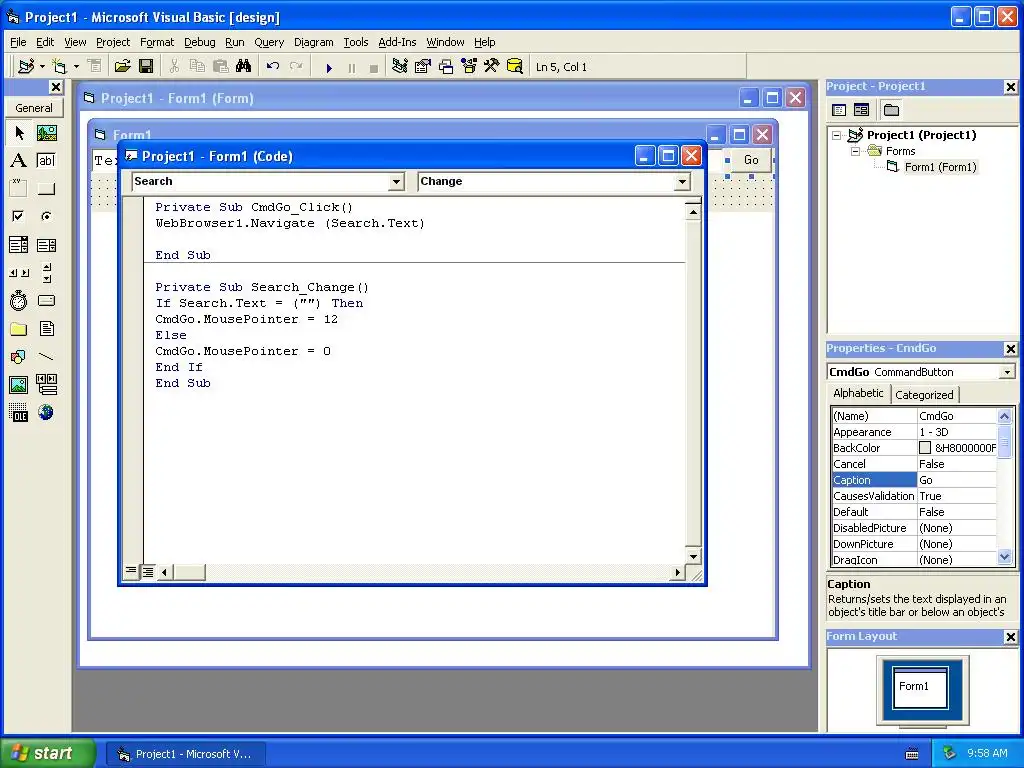Switch to Full Module View in code window
Image resolution: width=1024 pixels, height=768 pixels.
[x=148, y=572]
